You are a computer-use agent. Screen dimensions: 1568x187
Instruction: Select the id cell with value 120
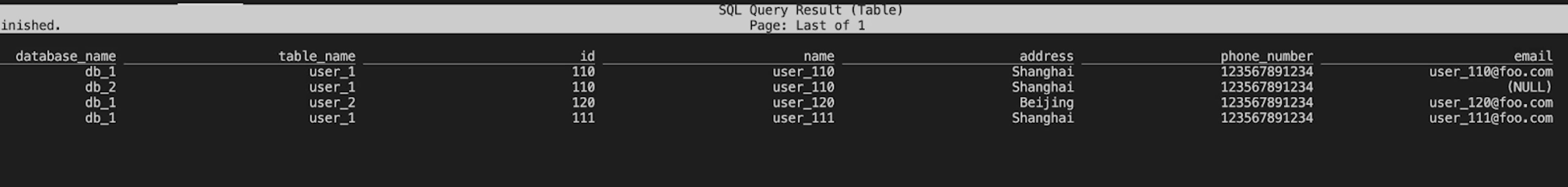(583, 102)
